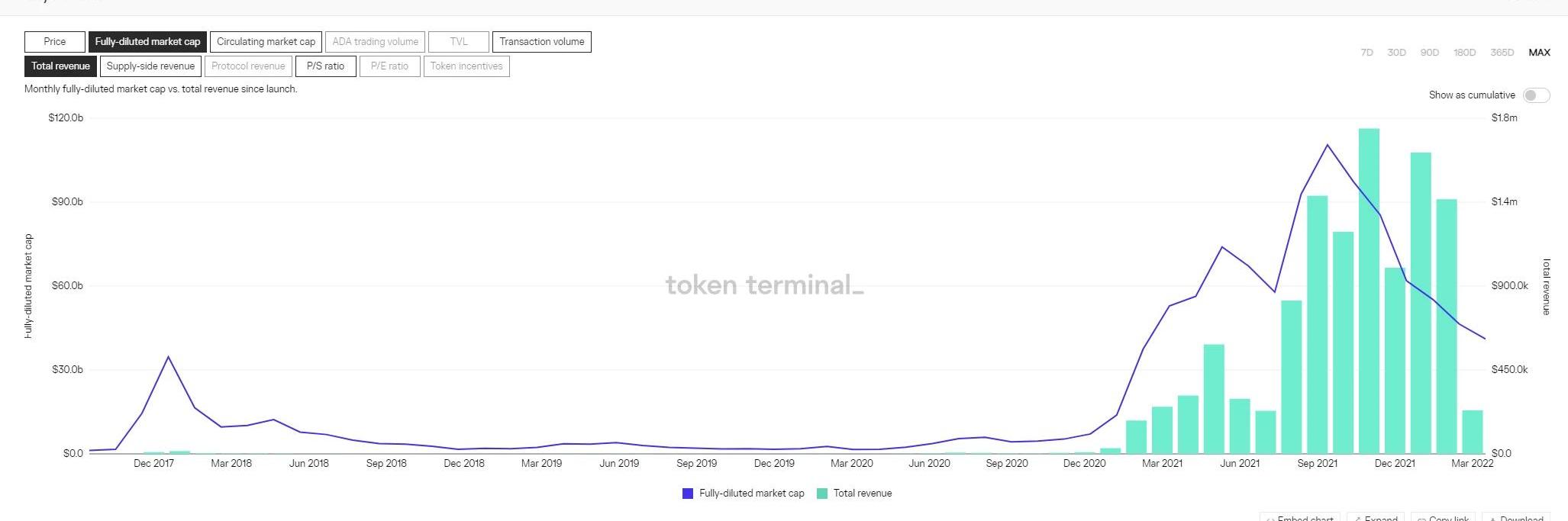1568x521 pixels.
Task: Set the chart range to 30D
Action: [x=1396, y=53]
